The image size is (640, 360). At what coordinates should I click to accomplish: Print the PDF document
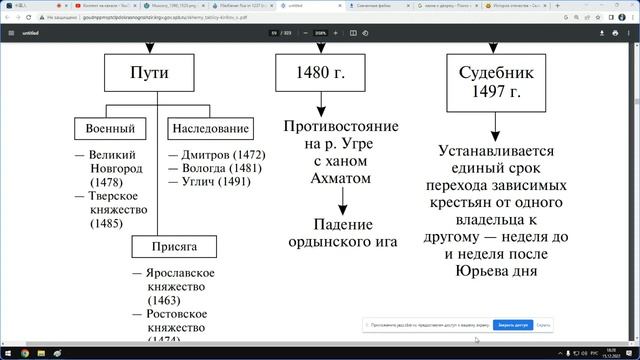pyautogui.click(x=615, y=33)
